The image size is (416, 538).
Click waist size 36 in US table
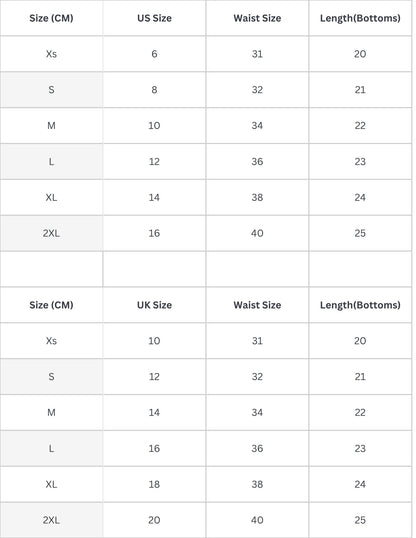(x=257, y=162)
